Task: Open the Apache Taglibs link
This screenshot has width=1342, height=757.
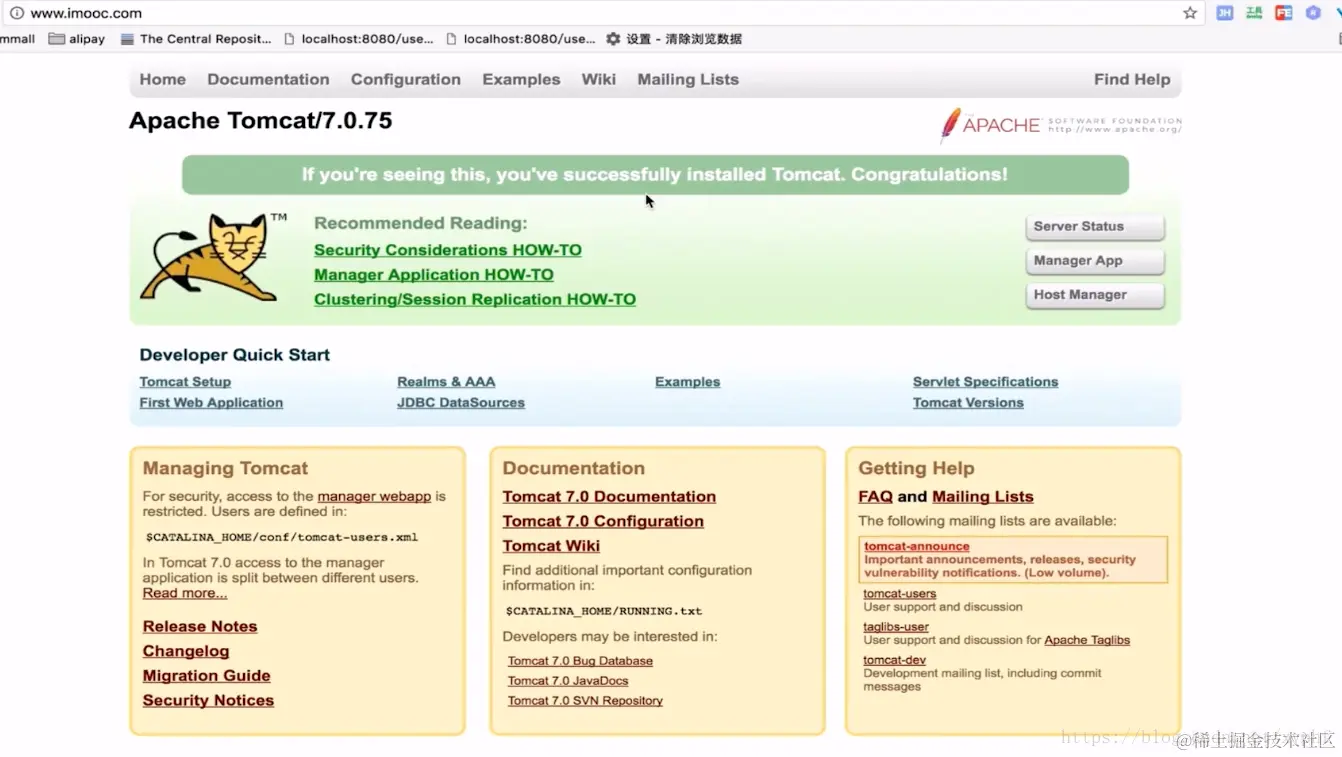Action: tap(1087, 640)
